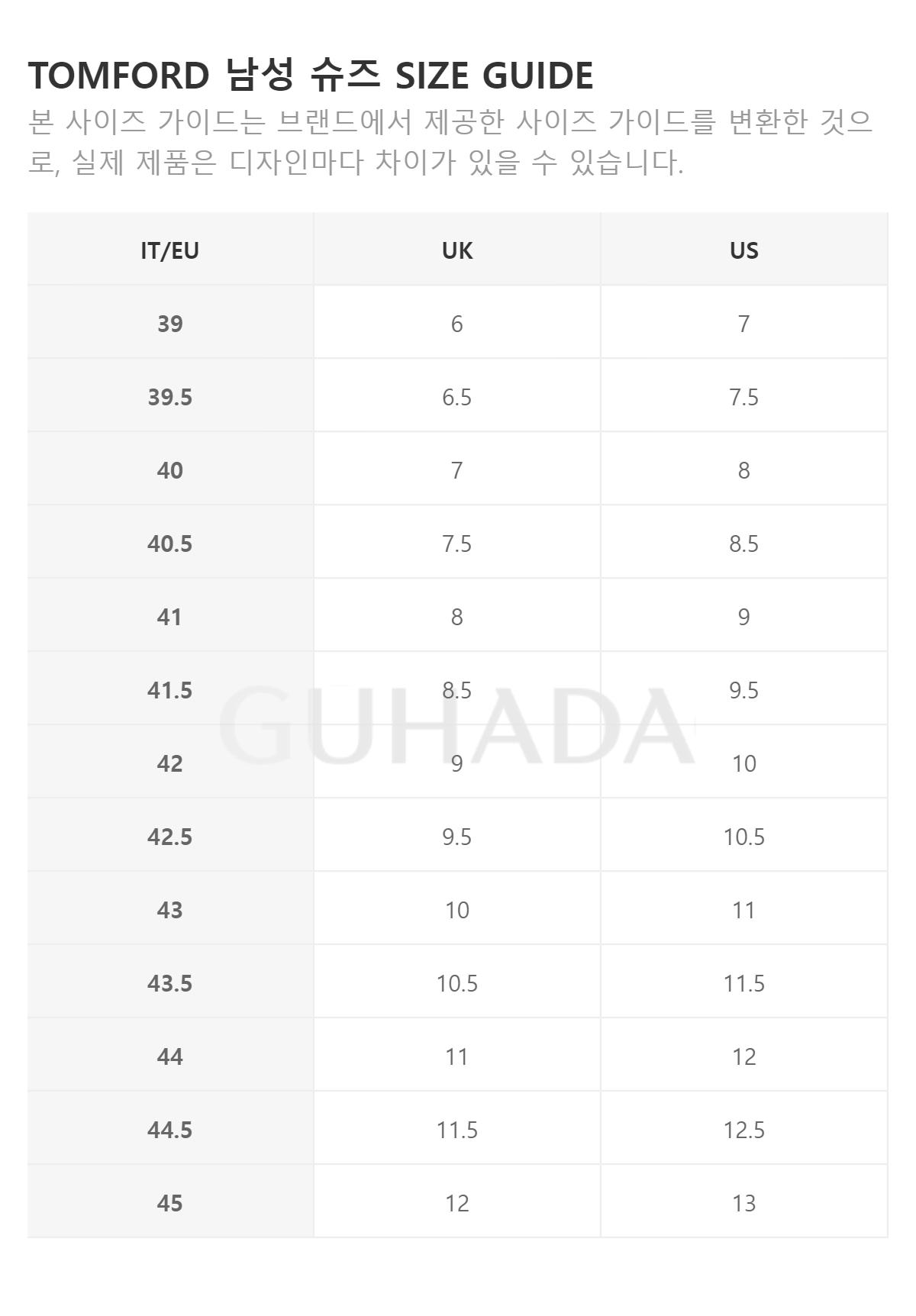916x1316 pixels.
Task: Click the GUHADA watermark logo
Action: tap(458, 725)
